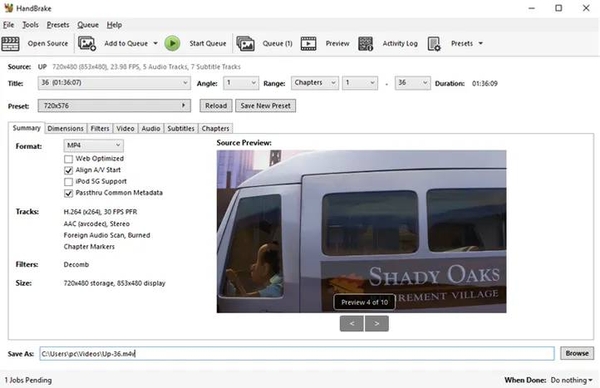Enable the Web Optimized checkbox

68,159
